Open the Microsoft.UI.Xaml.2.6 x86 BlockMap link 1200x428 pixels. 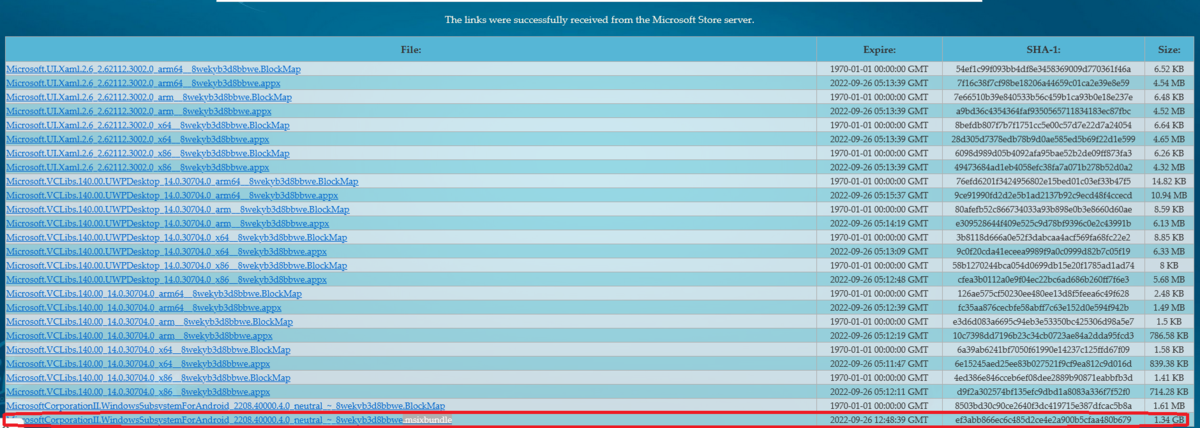point(149,153)
